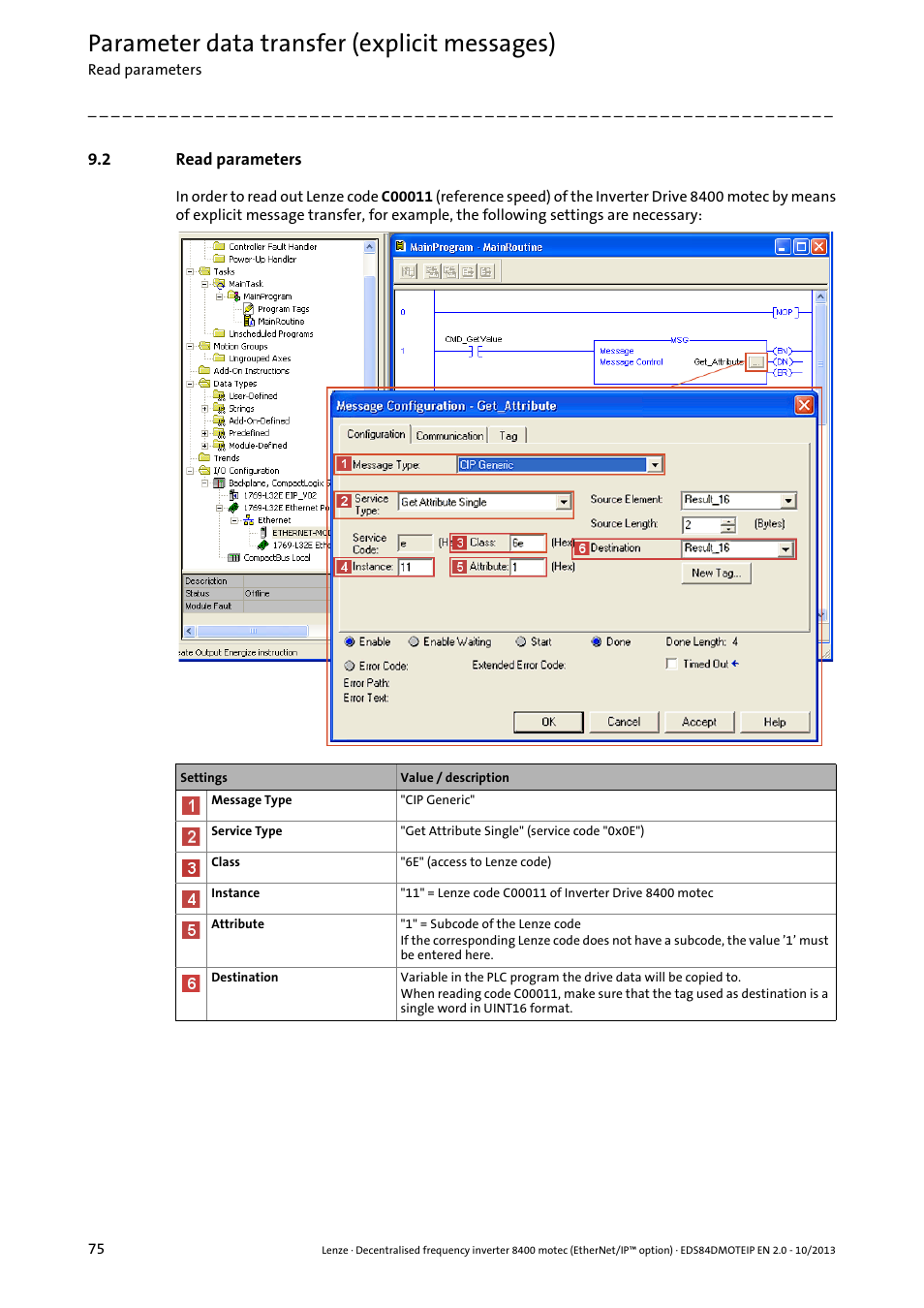Click the CMD_GetValue contact symbol
The height and width of the screenshot is (1308, 924).
(x=476, y=351)
